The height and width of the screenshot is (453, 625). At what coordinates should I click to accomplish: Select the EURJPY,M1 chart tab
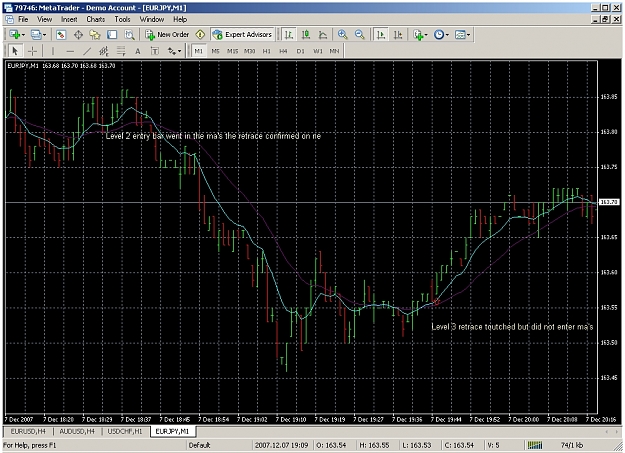tap(172, 431)
